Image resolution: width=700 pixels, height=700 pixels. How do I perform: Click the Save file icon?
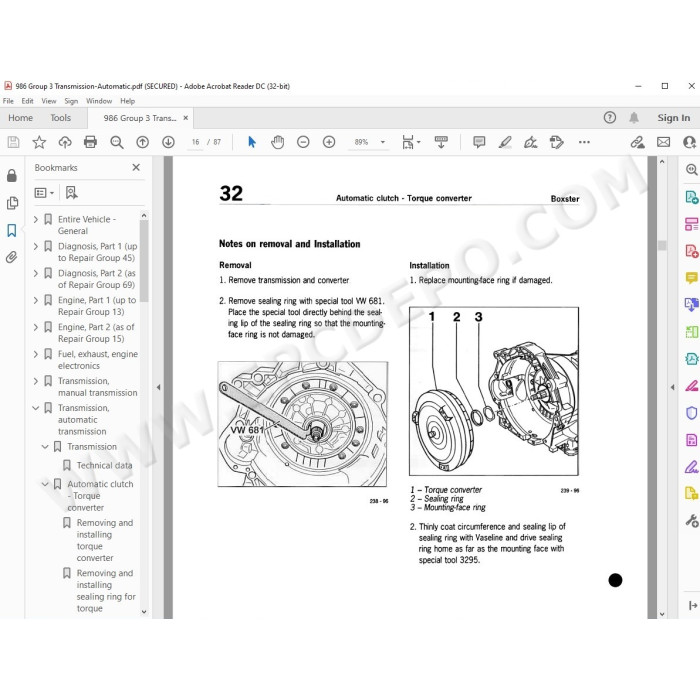click(x=13, y=142)
